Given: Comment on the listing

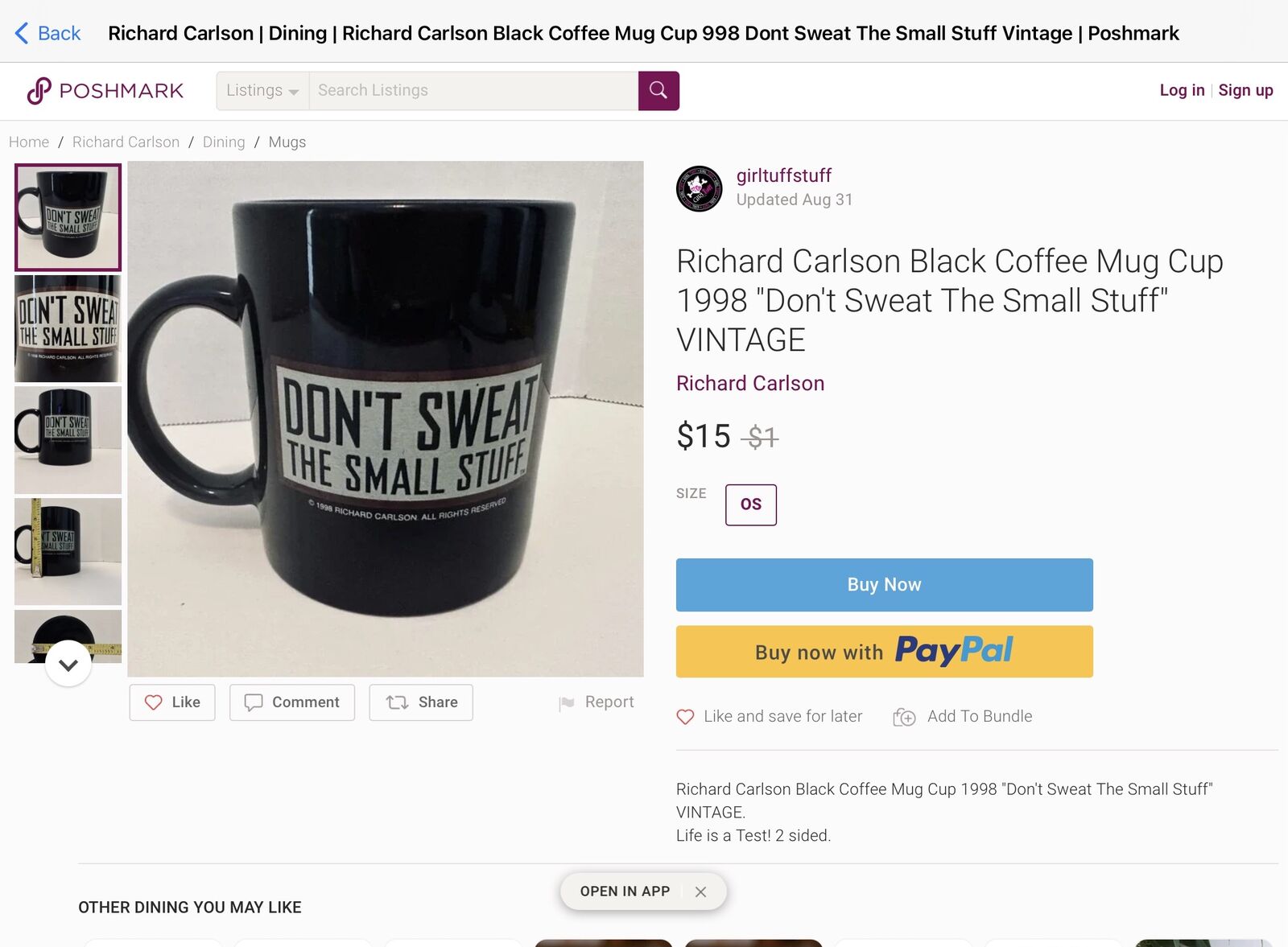Looking at the screenshot, I should pos(291,702).
